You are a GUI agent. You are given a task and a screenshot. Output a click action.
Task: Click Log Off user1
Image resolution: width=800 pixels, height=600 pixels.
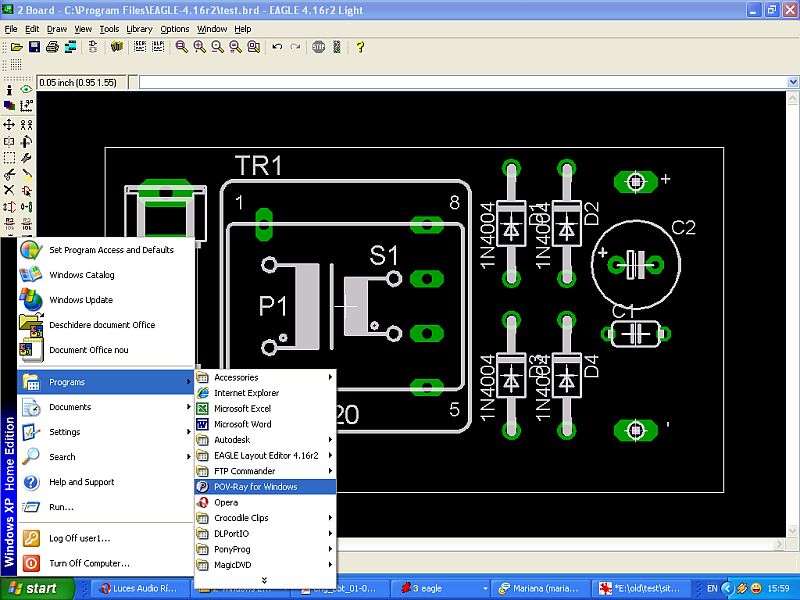point(106,538)
